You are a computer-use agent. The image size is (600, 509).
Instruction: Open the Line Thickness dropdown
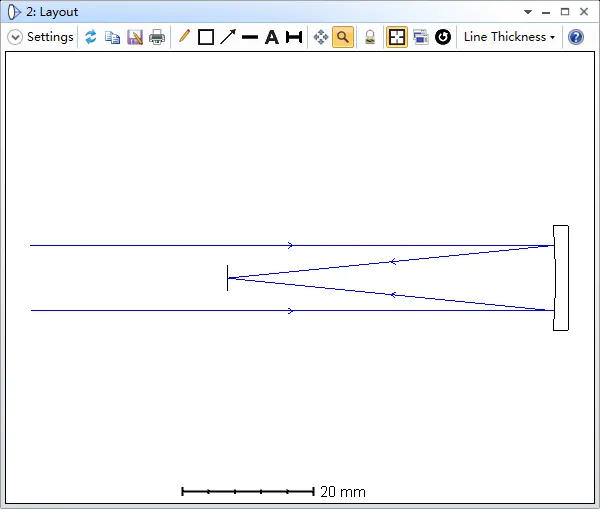(509, 37)
